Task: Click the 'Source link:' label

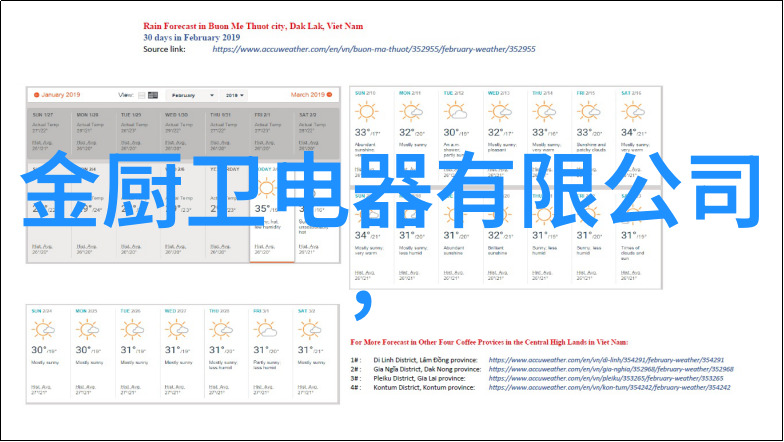Action: [164, 49]
